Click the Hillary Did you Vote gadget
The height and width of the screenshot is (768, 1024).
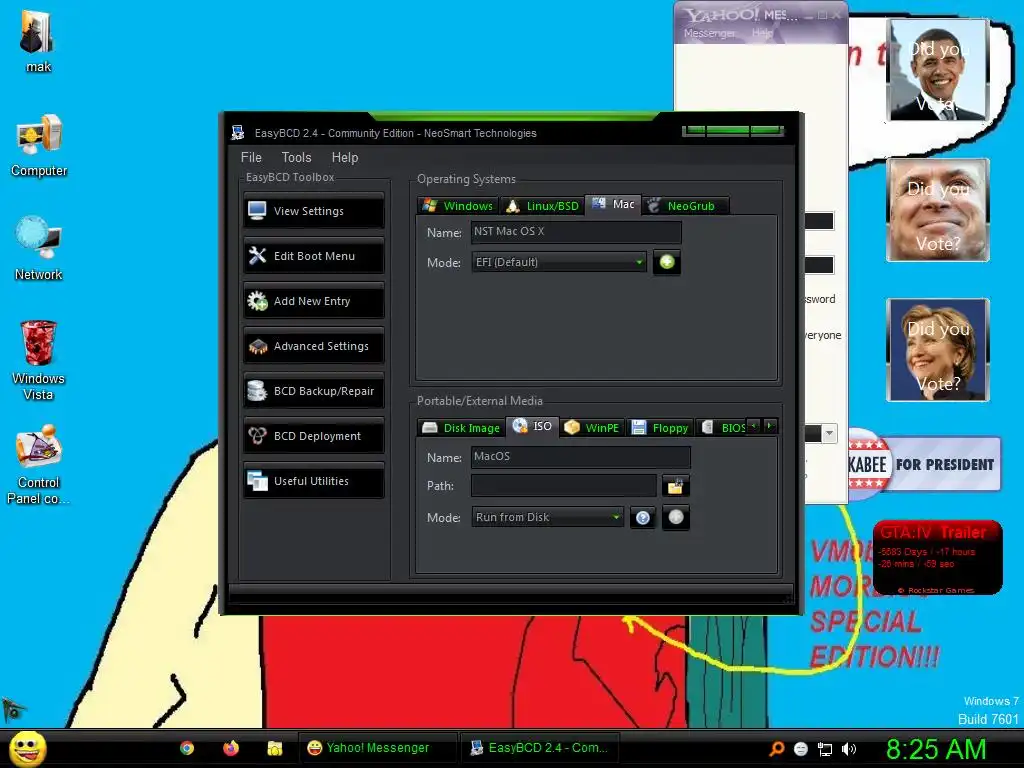click(938, 349)
